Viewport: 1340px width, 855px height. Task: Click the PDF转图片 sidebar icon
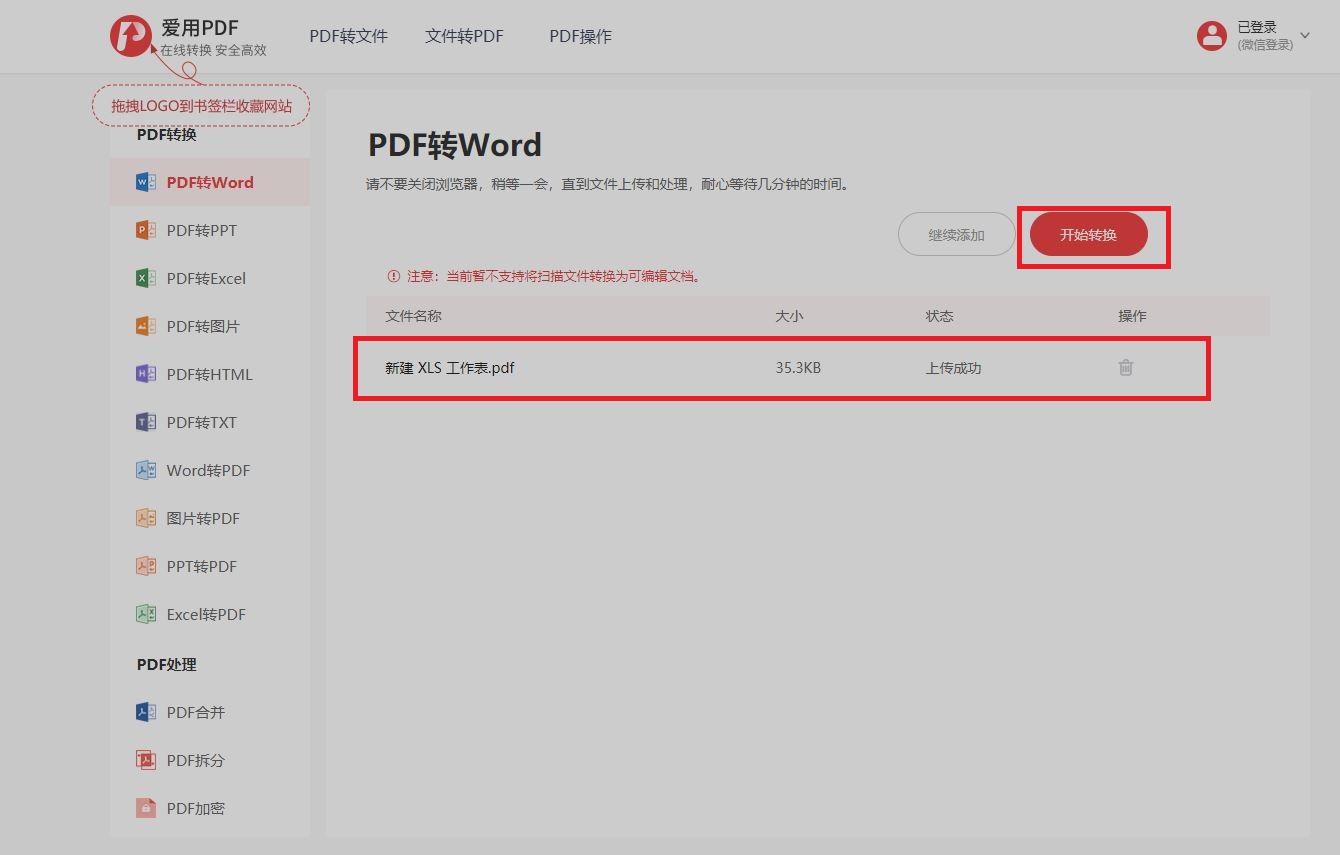(x=146, y=326)
